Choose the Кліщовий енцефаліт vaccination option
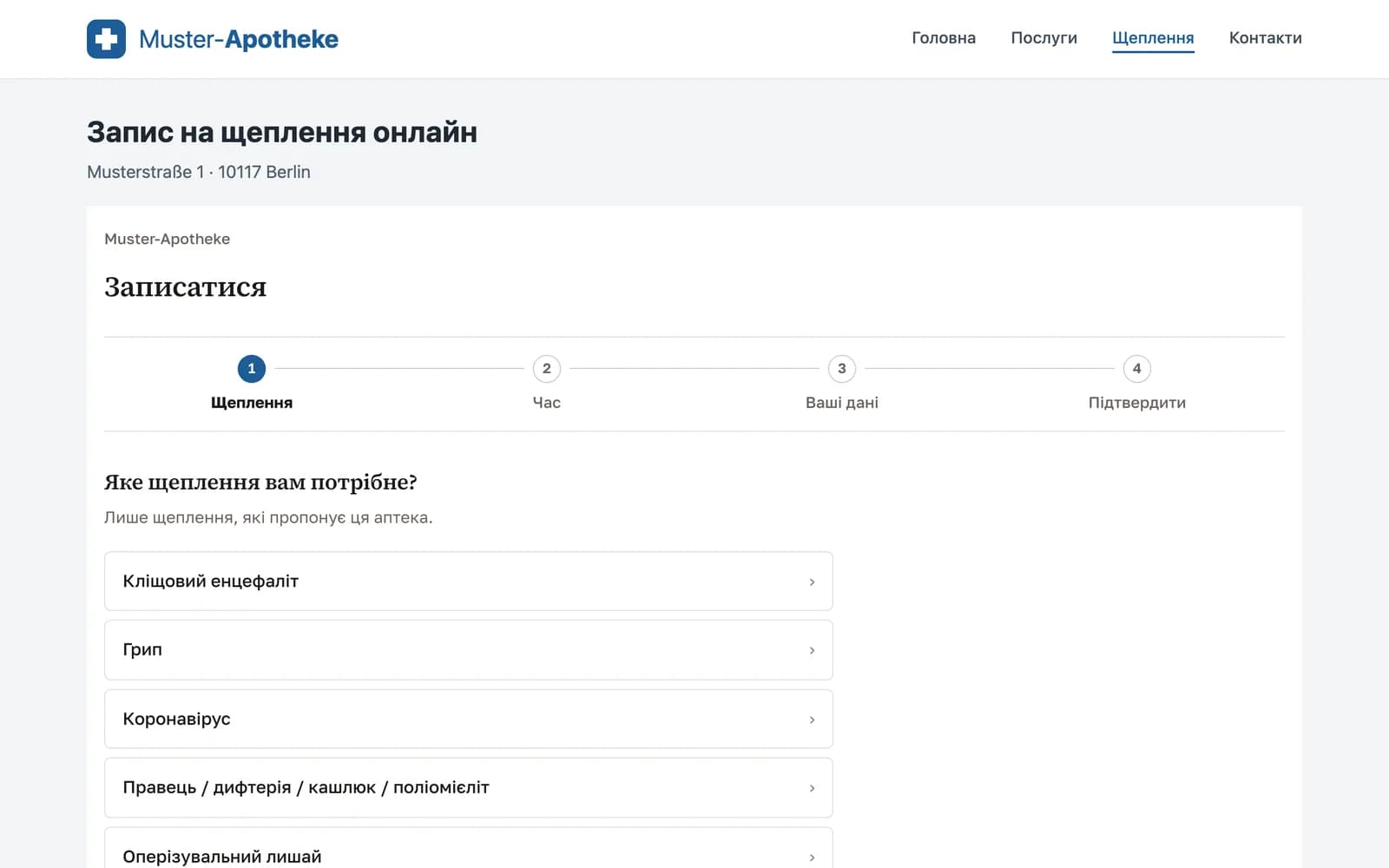 (469, 582)
